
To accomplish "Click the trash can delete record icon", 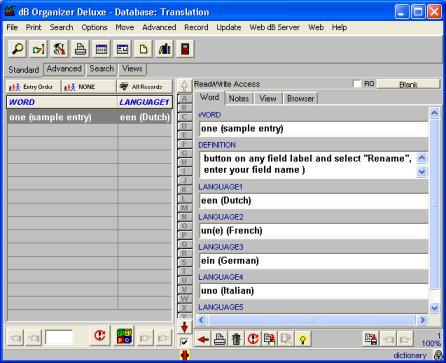I will 236,339.
